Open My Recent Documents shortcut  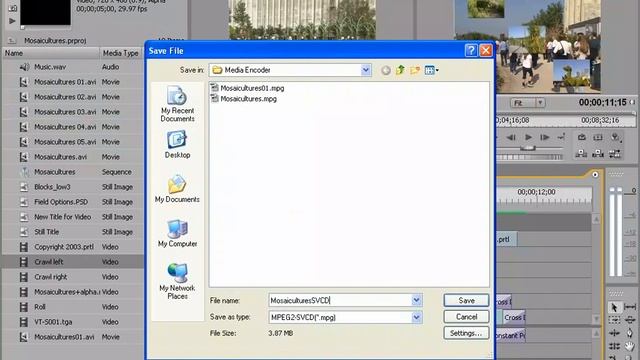(177, 104)
